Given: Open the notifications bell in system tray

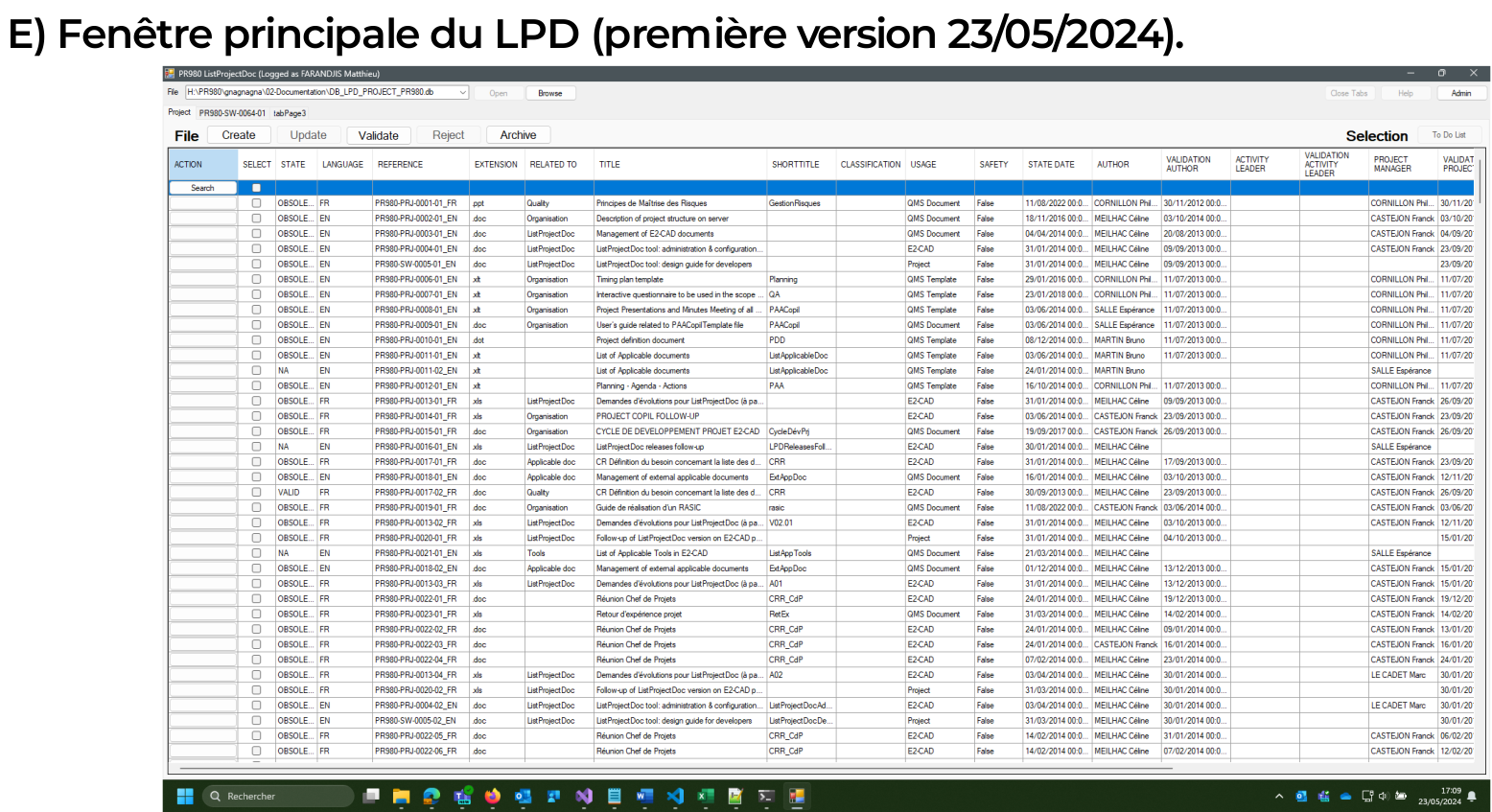Looking at the screenshot, I should pos(1472,796).
